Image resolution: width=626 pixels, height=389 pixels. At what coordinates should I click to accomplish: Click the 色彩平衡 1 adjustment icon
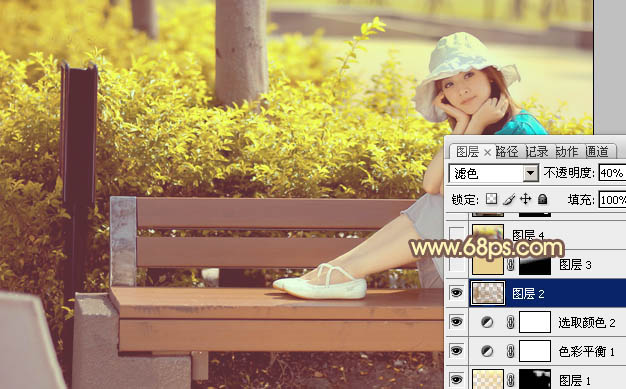coord(487,351)
